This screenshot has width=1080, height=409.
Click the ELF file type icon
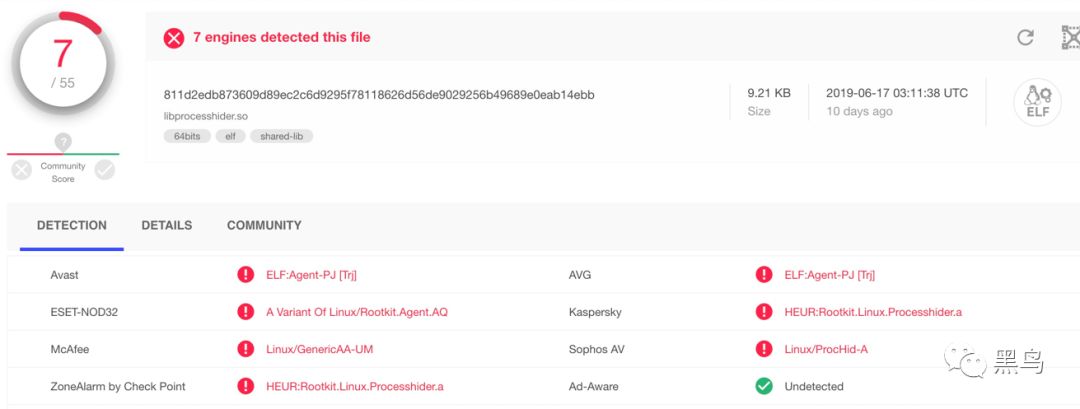pos(1038,103)
